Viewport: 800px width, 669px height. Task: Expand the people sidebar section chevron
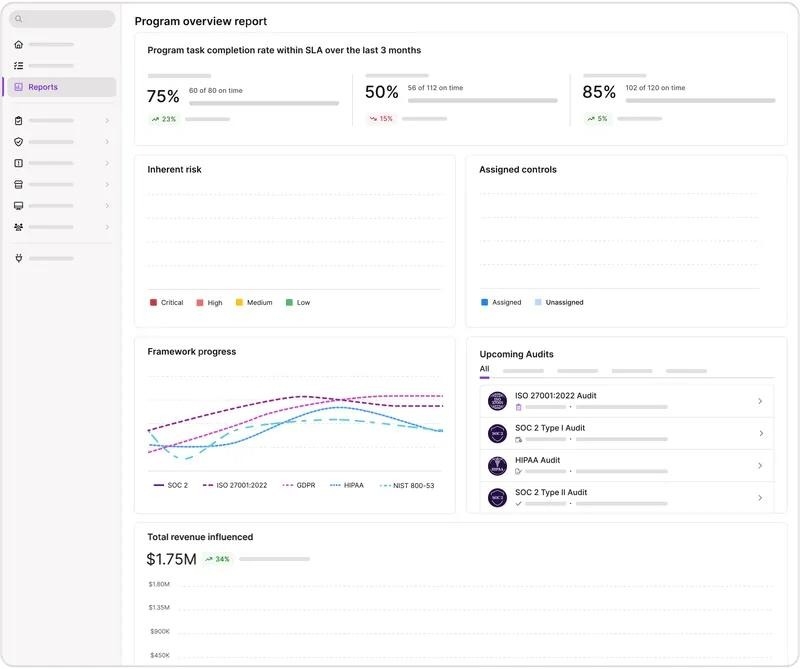107,227
